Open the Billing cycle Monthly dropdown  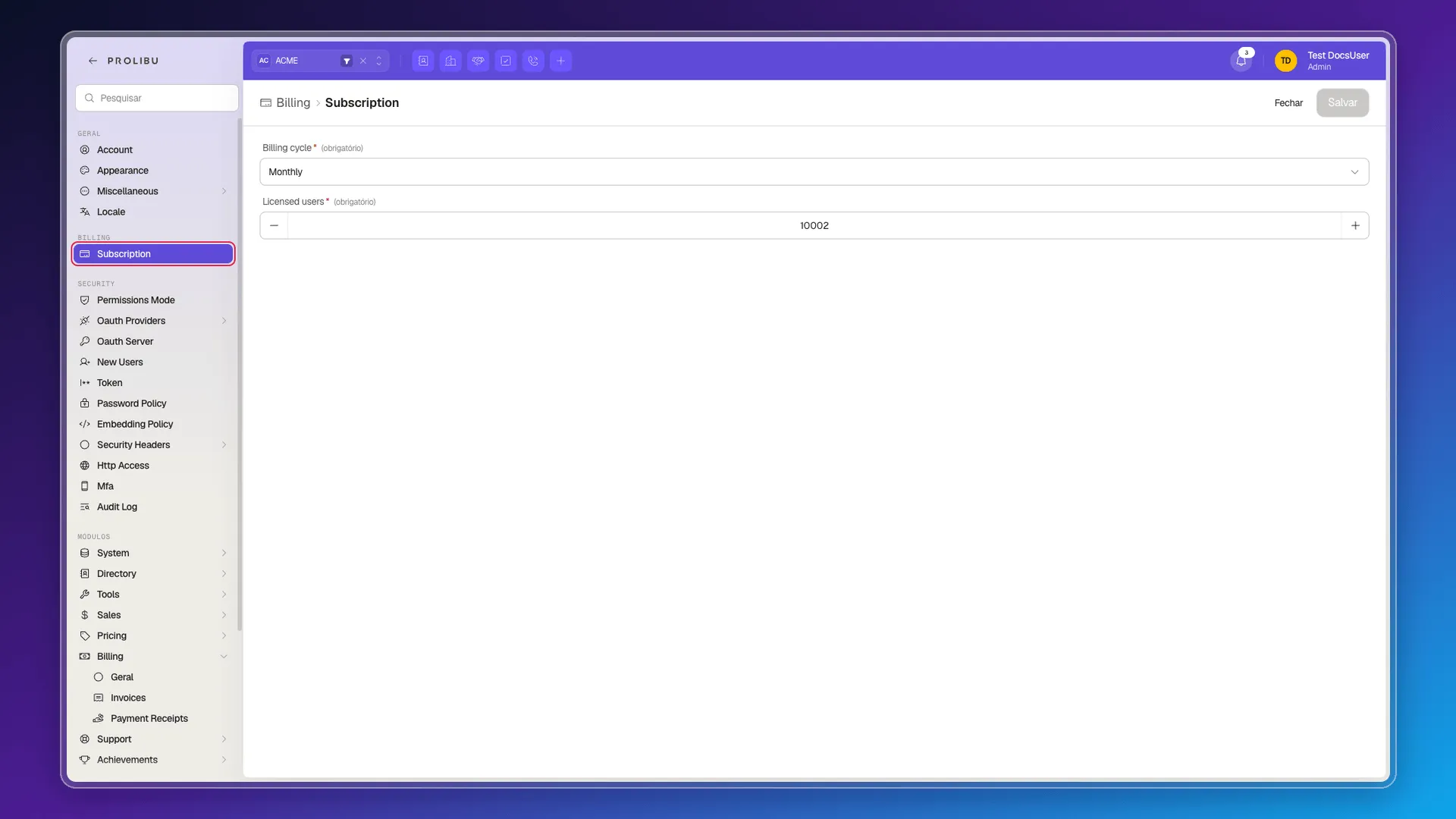814,172
